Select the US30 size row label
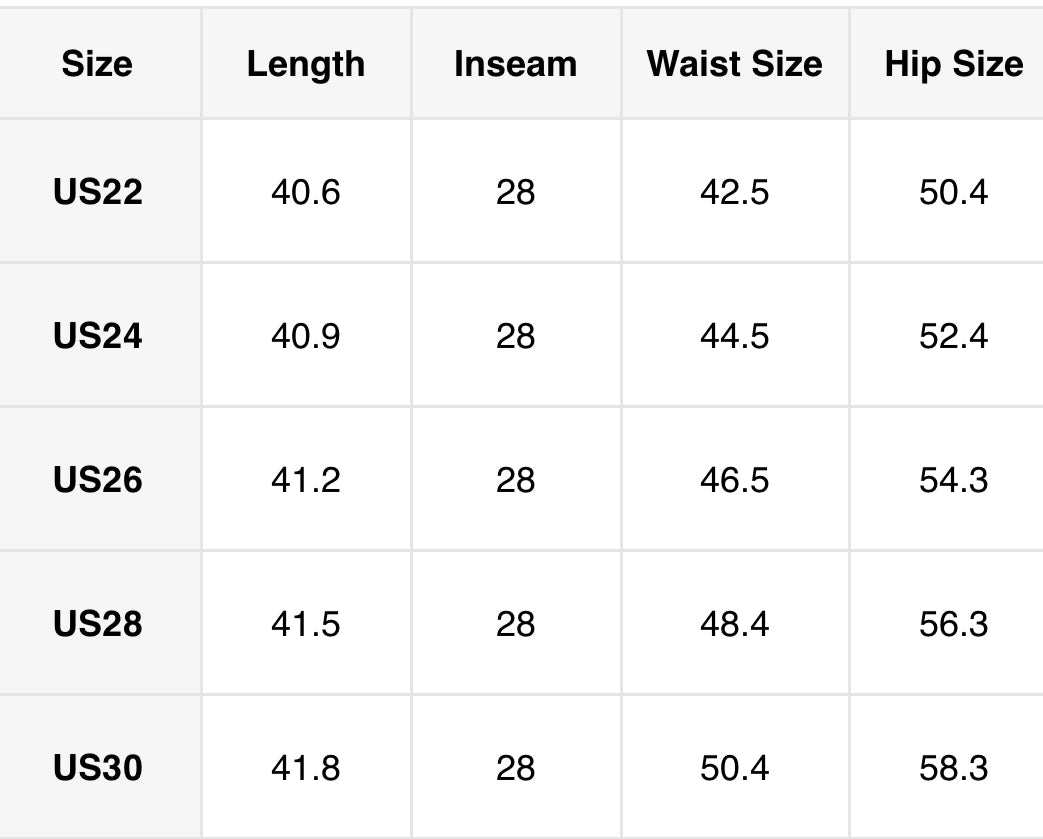Screen dimensions: 1043x839 (98, 767)
